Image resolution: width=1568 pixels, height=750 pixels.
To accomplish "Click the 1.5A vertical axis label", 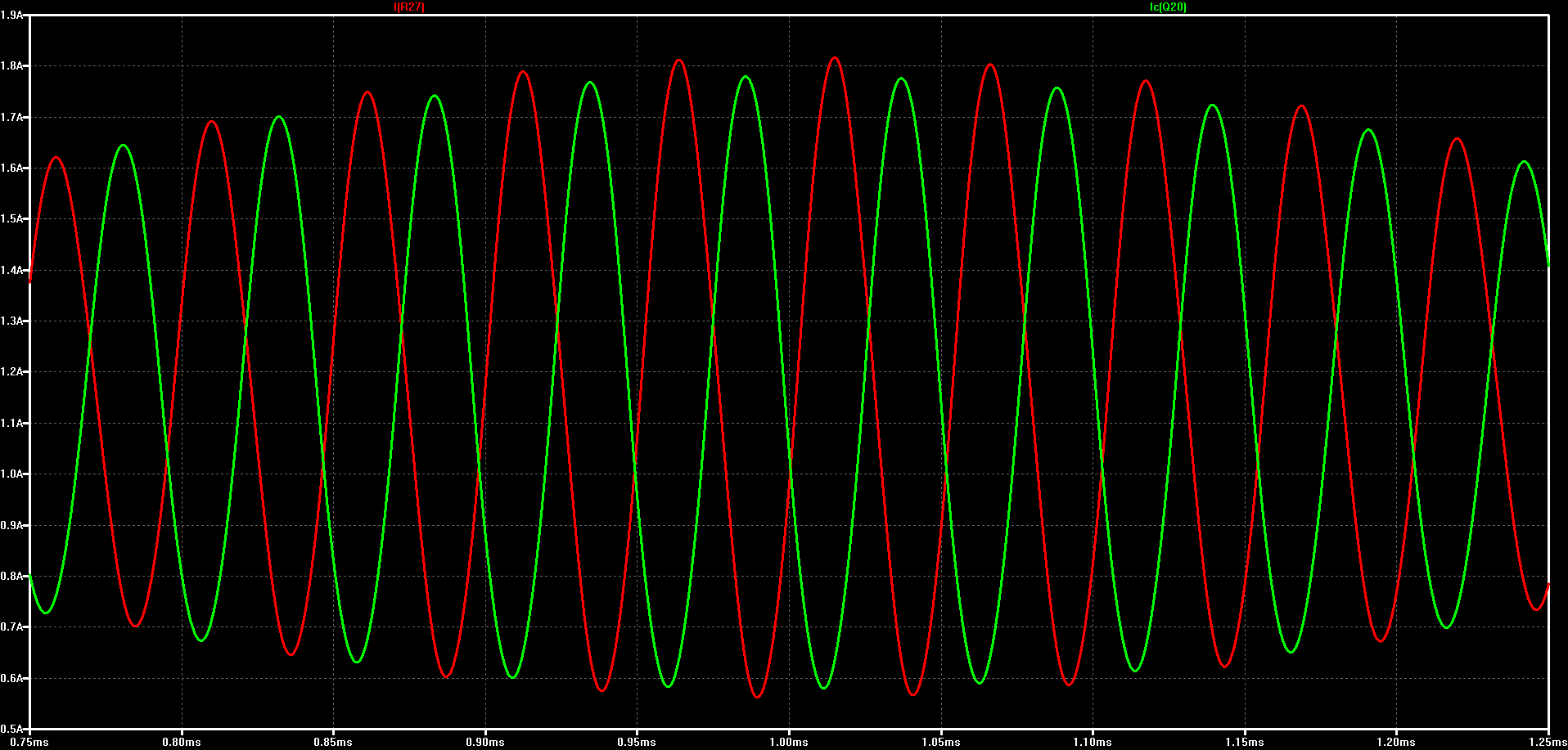I will coord(11,219).
